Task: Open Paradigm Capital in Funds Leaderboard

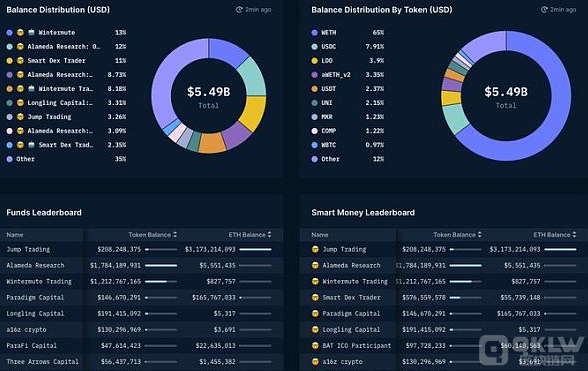Action: 35,297
